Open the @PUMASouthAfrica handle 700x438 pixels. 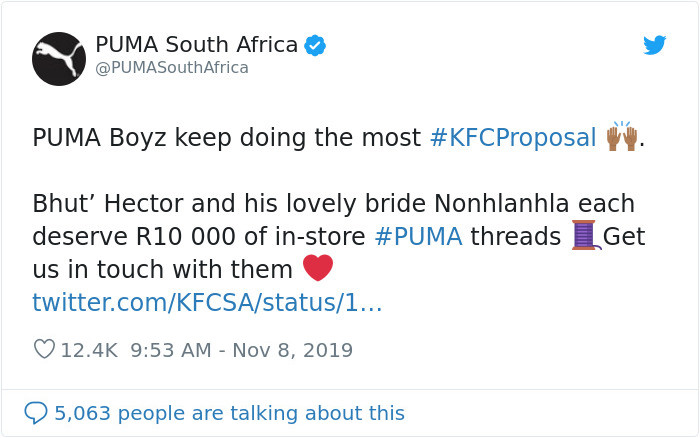click(171, 68)
